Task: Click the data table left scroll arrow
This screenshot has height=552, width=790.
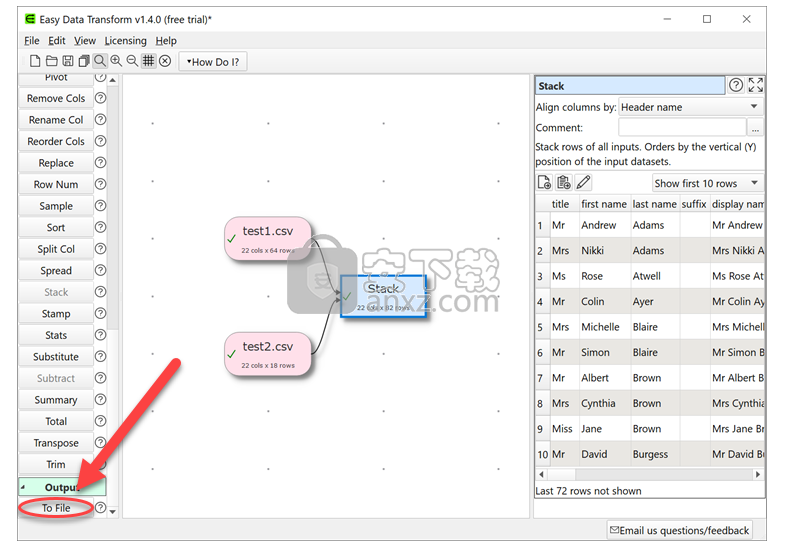Action: coord(542,474)
